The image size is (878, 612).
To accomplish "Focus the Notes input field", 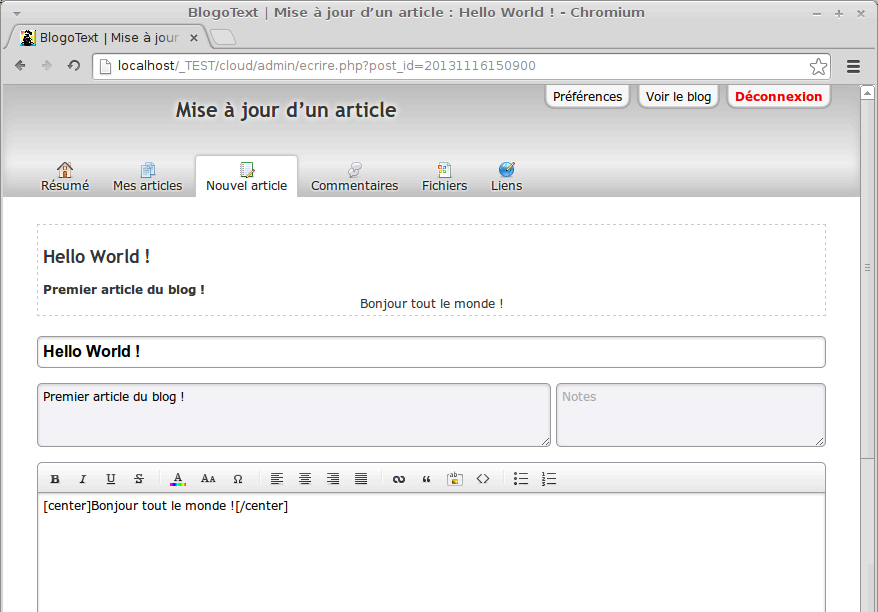I will 690,414.
